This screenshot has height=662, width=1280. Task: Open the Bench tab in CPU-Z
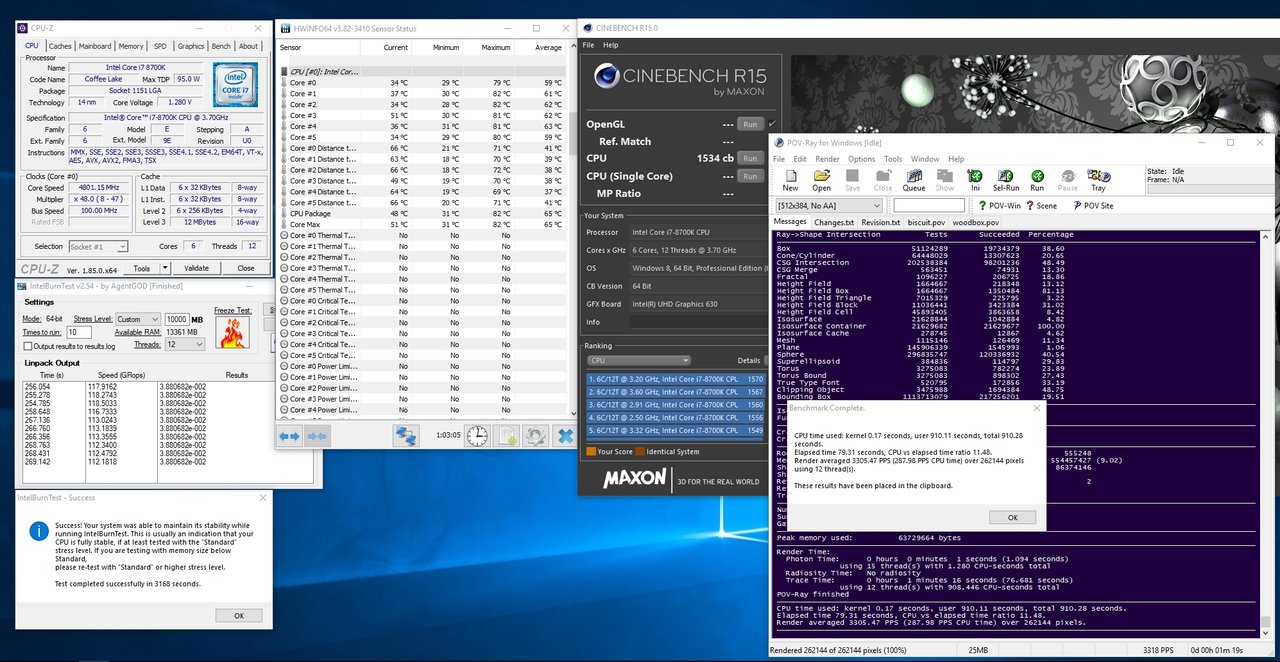pos(221,46)
